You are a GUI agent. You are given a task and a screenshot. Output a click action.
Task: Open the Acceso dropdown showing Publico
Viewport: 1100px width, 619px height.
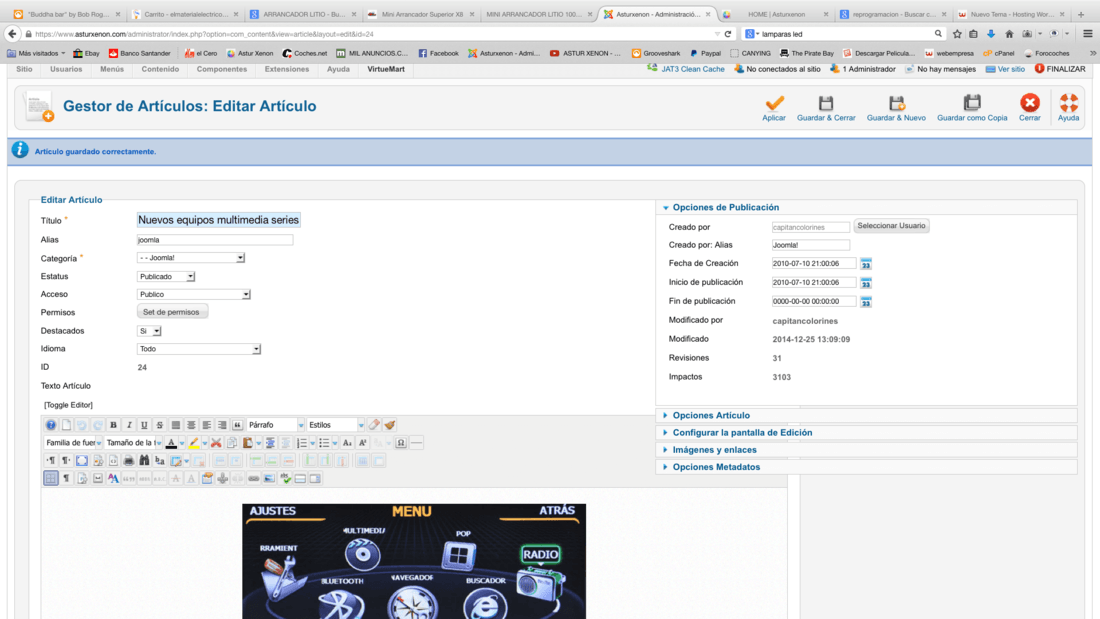click(x=194, y=294)
